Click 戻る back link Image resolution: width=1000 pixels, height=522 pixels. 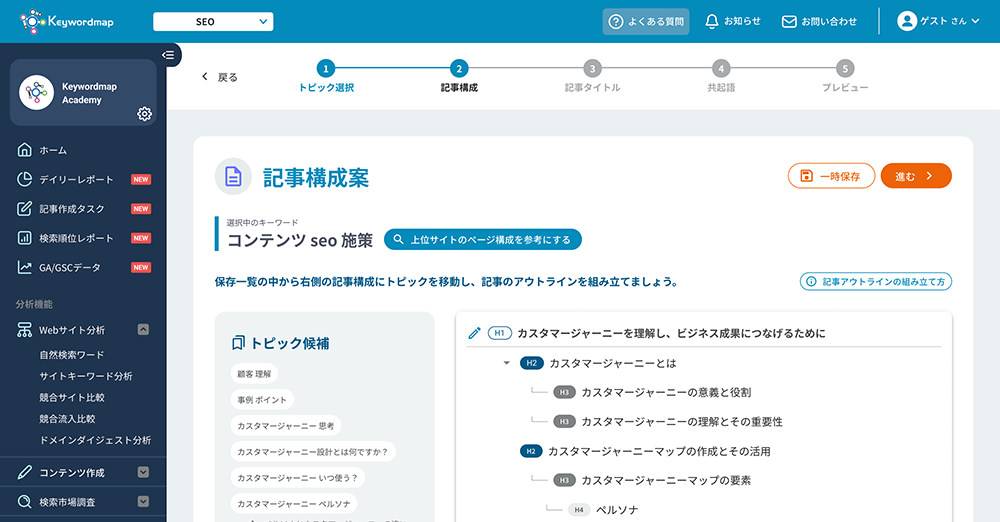coord(220,77)
